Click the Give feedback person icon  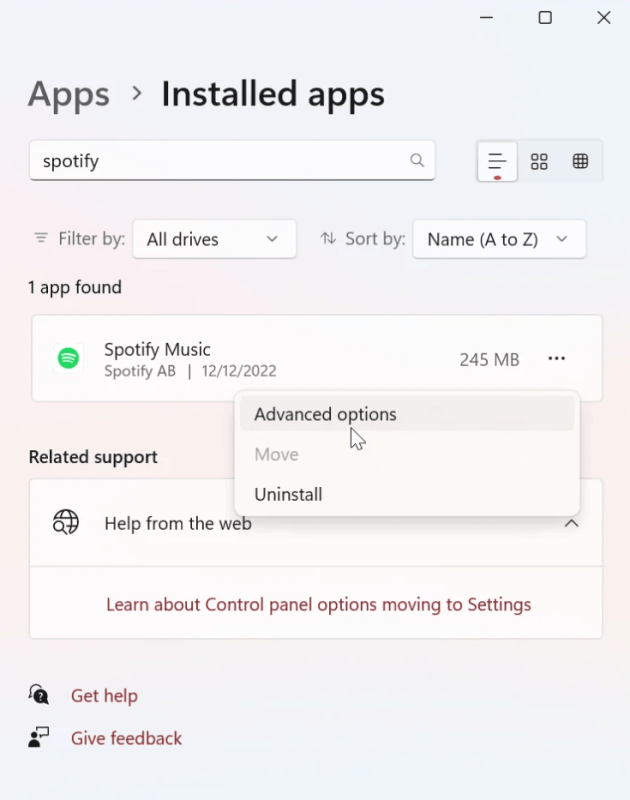[x=39, y=737]
